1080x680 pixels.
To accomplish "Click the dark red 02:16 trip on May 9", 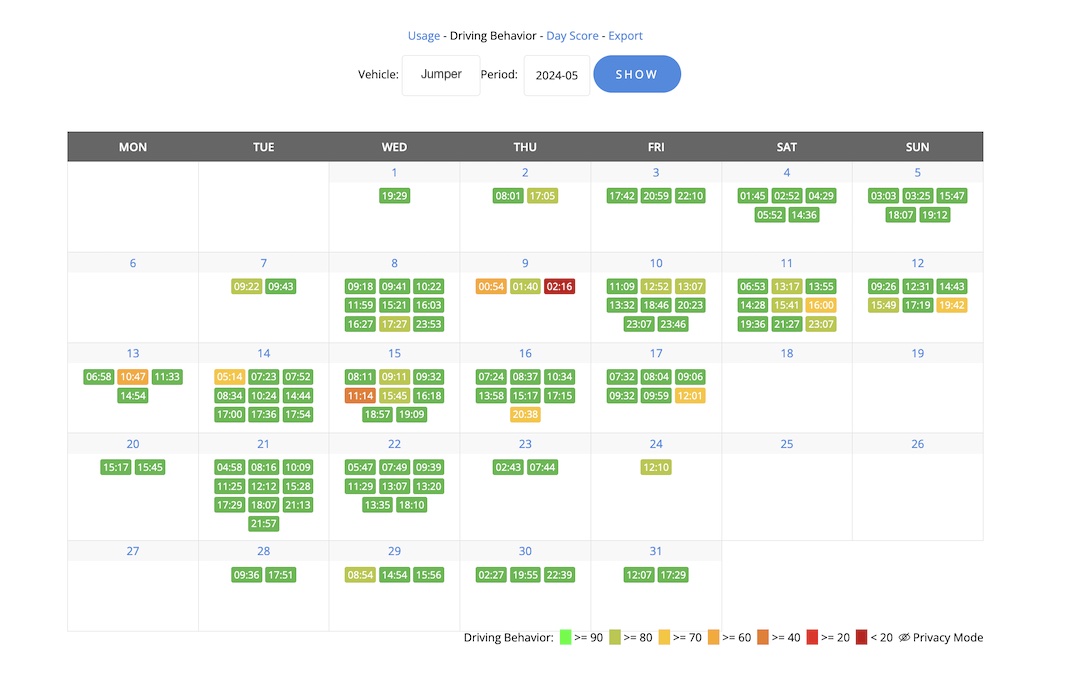I will point(560,287).
